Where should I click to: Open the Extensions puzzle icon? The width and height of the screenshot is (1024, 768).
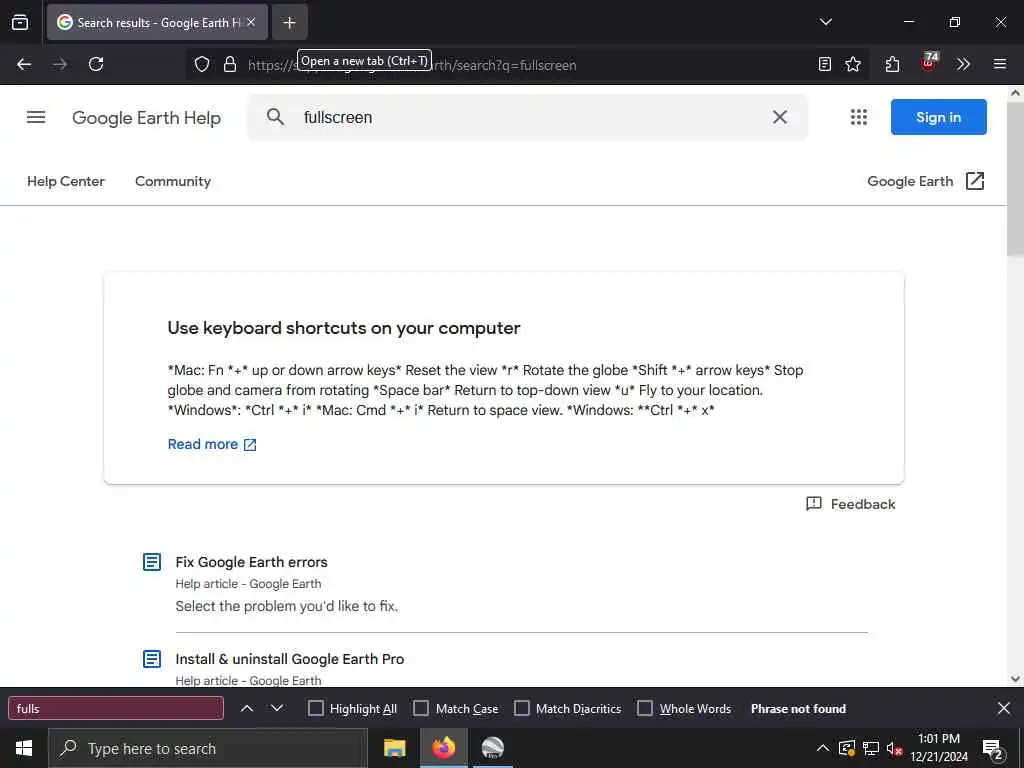892,64
